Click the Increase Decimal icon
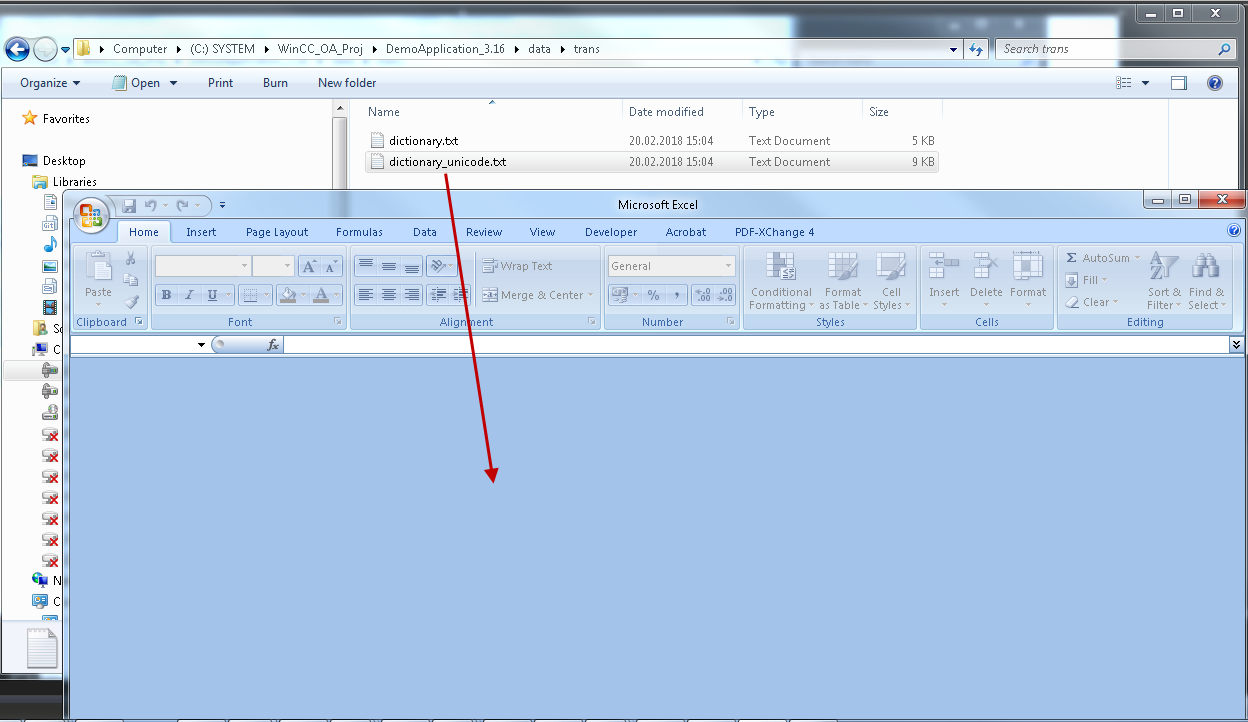This screenshot has height=722, width=1248. (x=702, y=295)
